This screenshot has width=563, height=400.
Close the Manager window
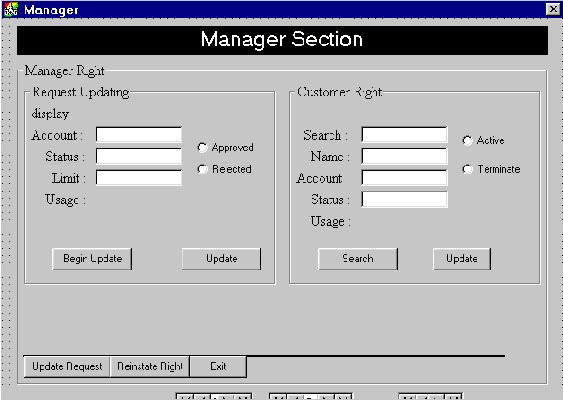(553, 9)
